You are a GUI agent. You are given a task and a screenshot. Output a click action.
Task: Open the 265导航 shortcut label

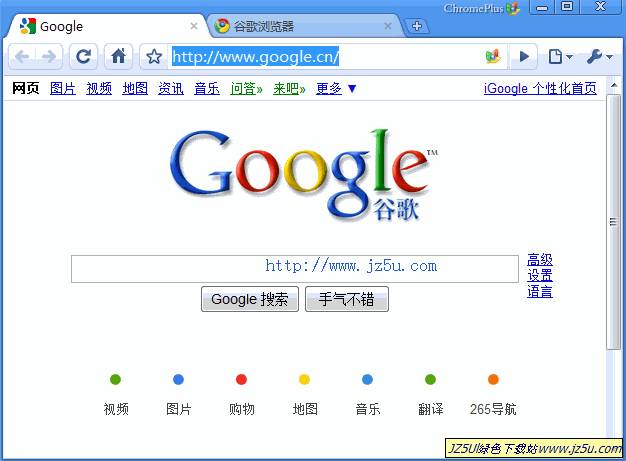click(493, 409)
